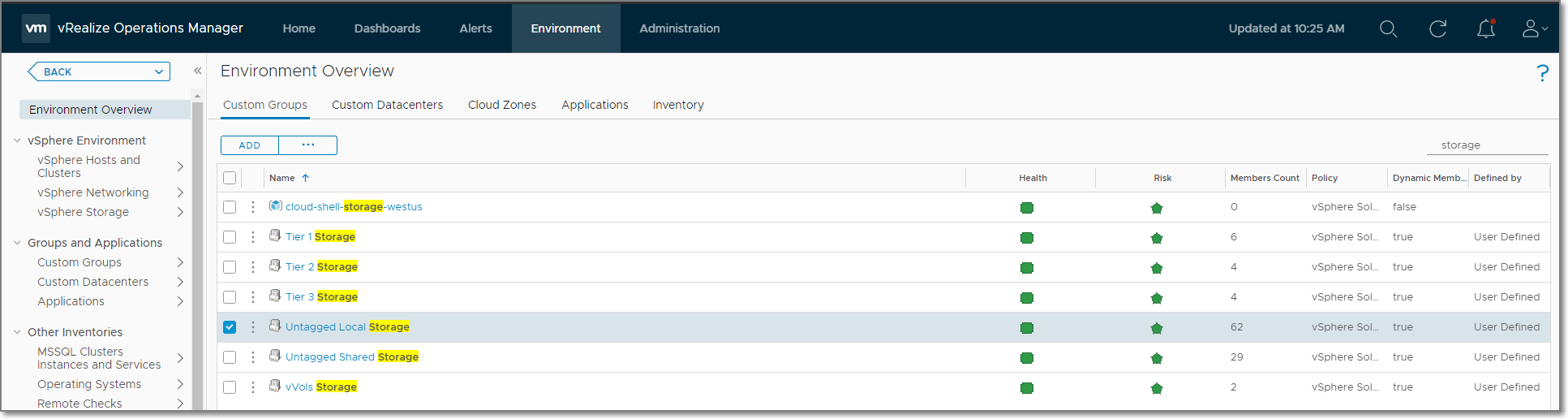
Task: Uncheck the Untagged Local Storage row checkbox
Action: point(230,327)
